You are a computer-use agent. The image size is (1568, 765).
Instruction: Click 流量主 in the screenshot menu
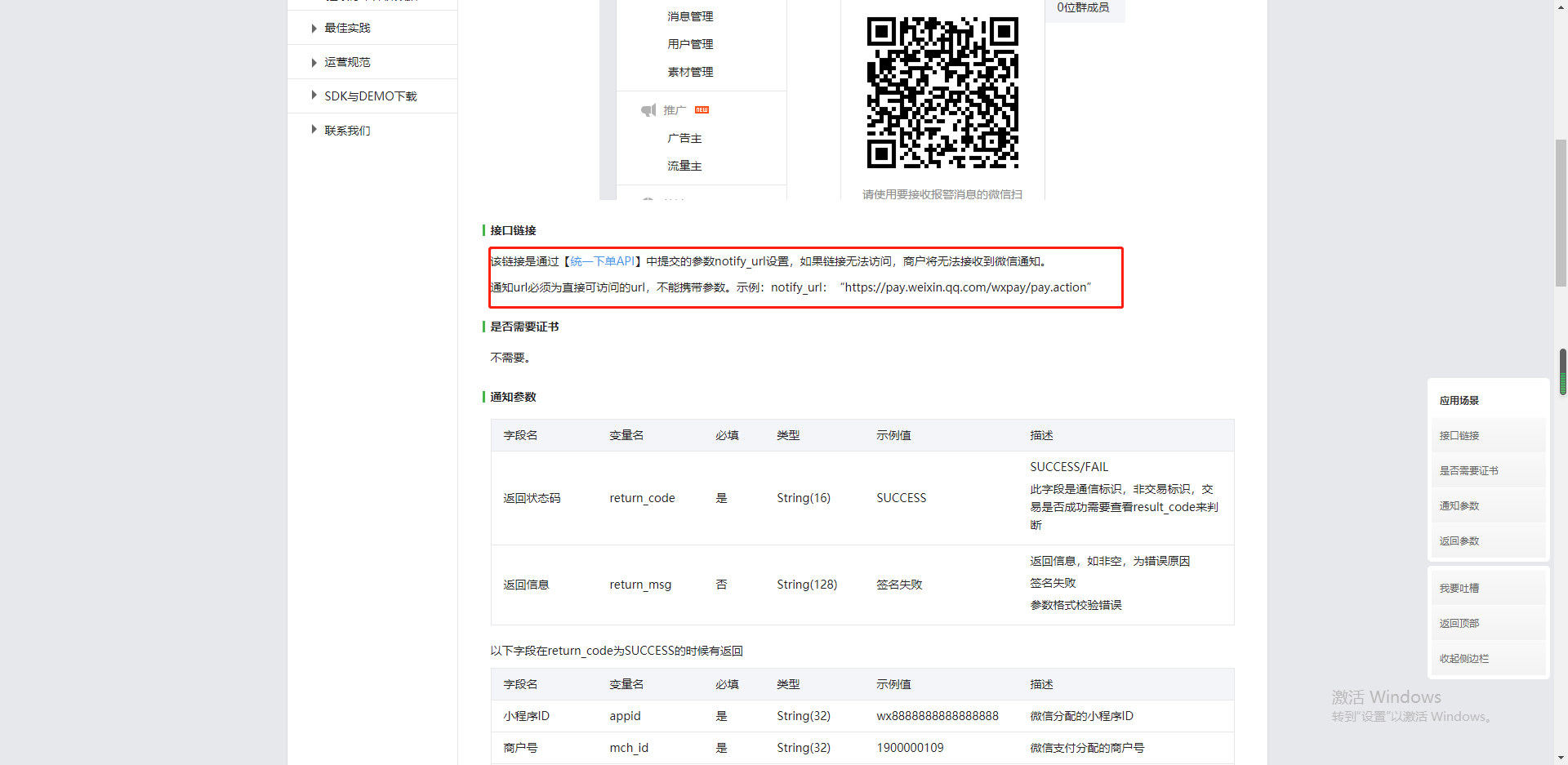684,166
